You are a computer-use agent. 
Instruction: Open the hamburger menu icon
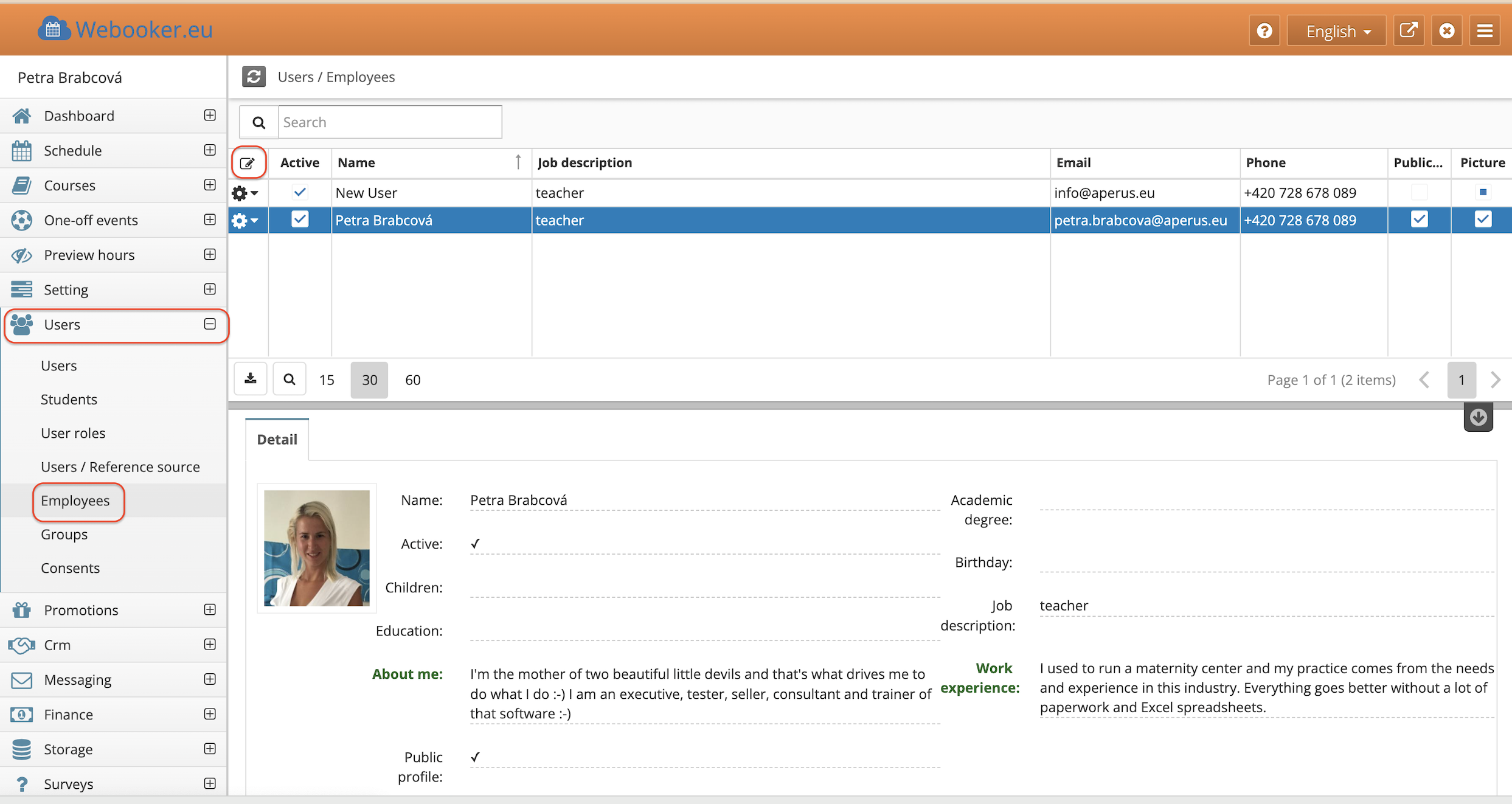(x=1485, y=31)
